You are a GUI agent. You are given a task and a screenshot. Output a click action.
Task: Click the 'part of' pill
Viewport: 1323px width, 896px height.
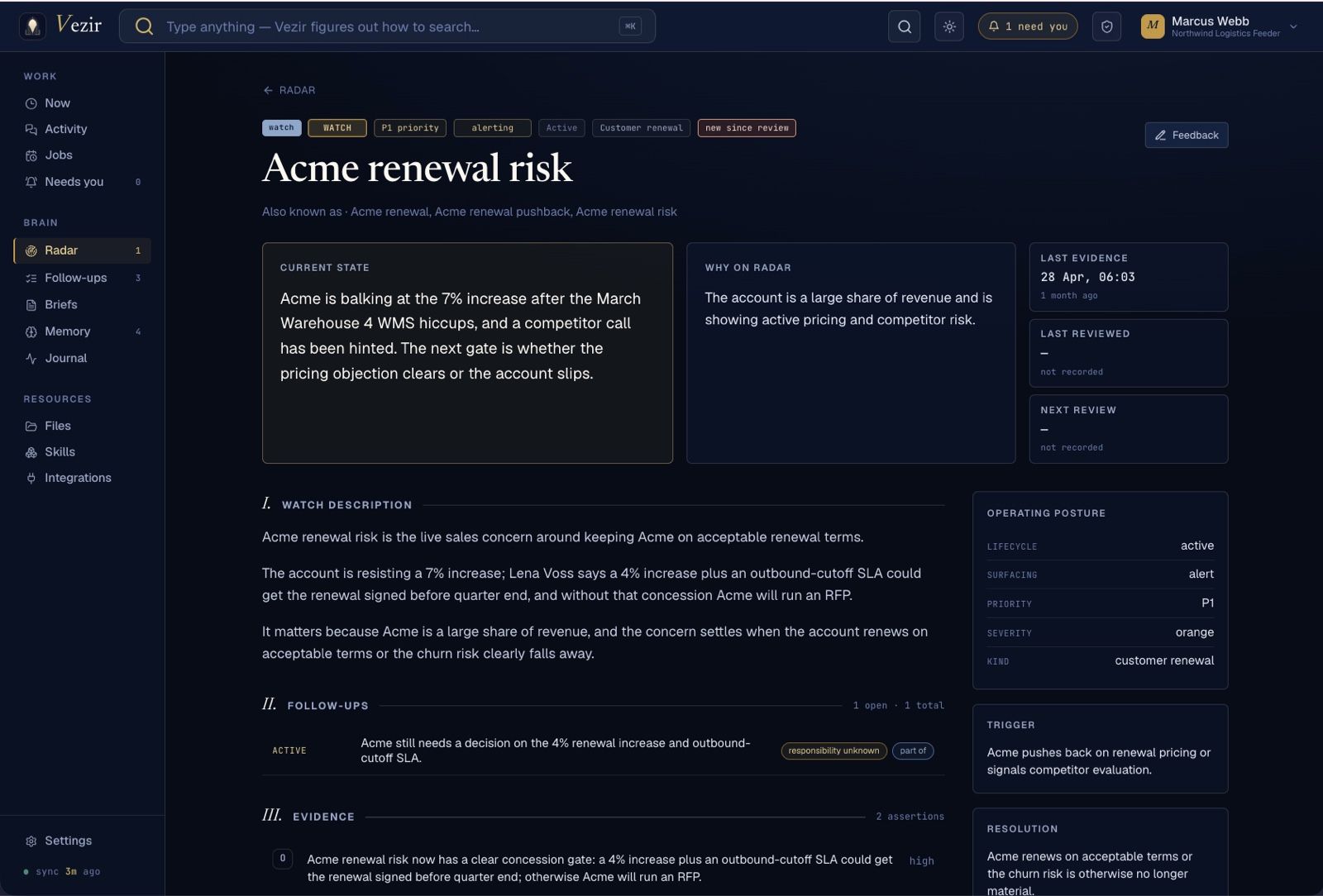(913, 751)
